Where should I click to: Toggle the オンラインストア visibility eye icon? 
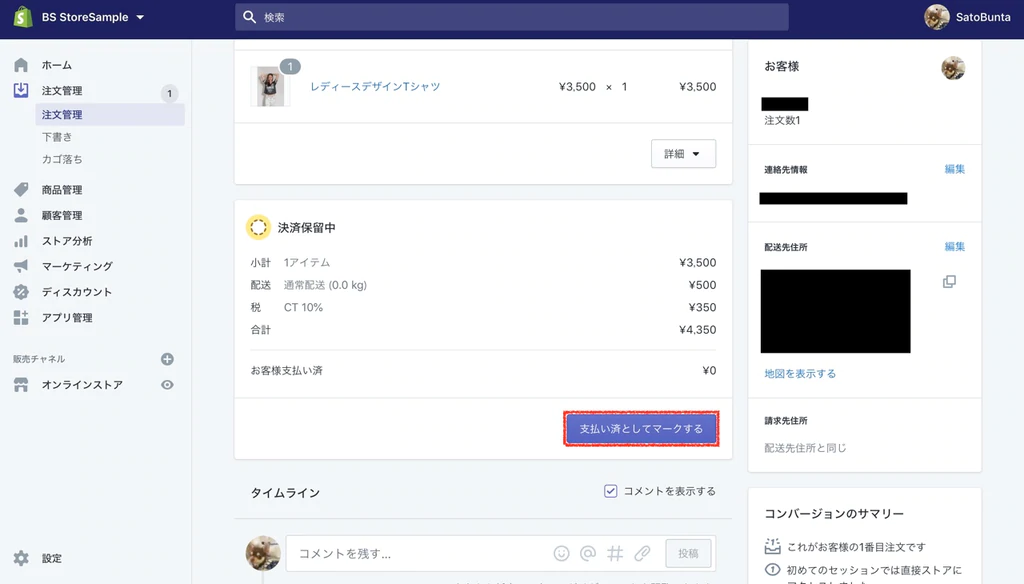pyautogui.click(x=167, y=384)
